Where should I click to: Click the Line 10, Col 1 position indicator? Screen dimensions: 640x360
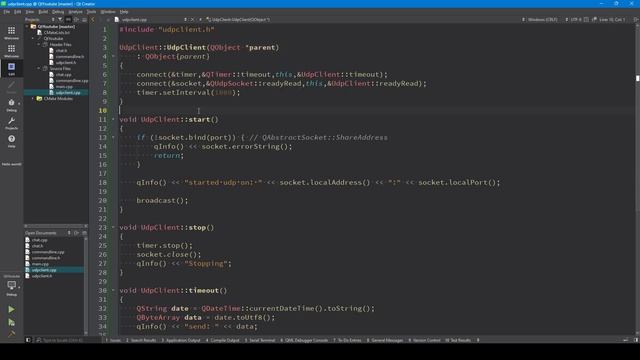coord(612,20)
